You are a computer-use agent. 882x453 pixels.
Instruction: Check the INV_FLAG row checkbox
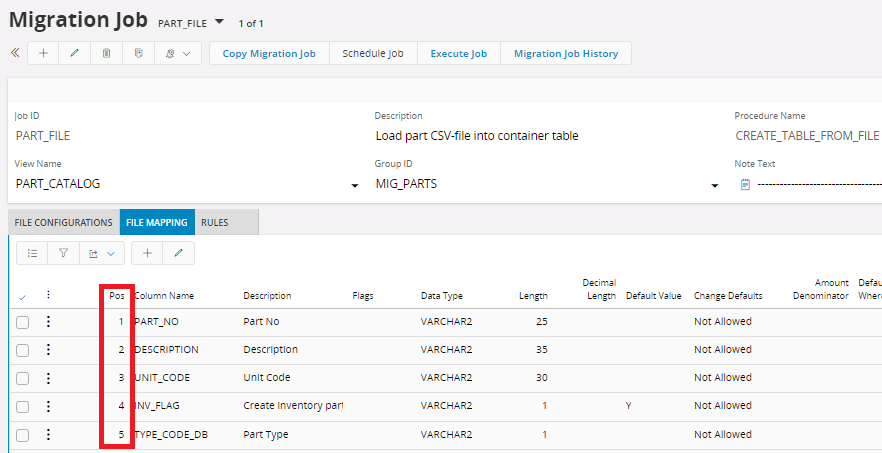pos(22,407)
